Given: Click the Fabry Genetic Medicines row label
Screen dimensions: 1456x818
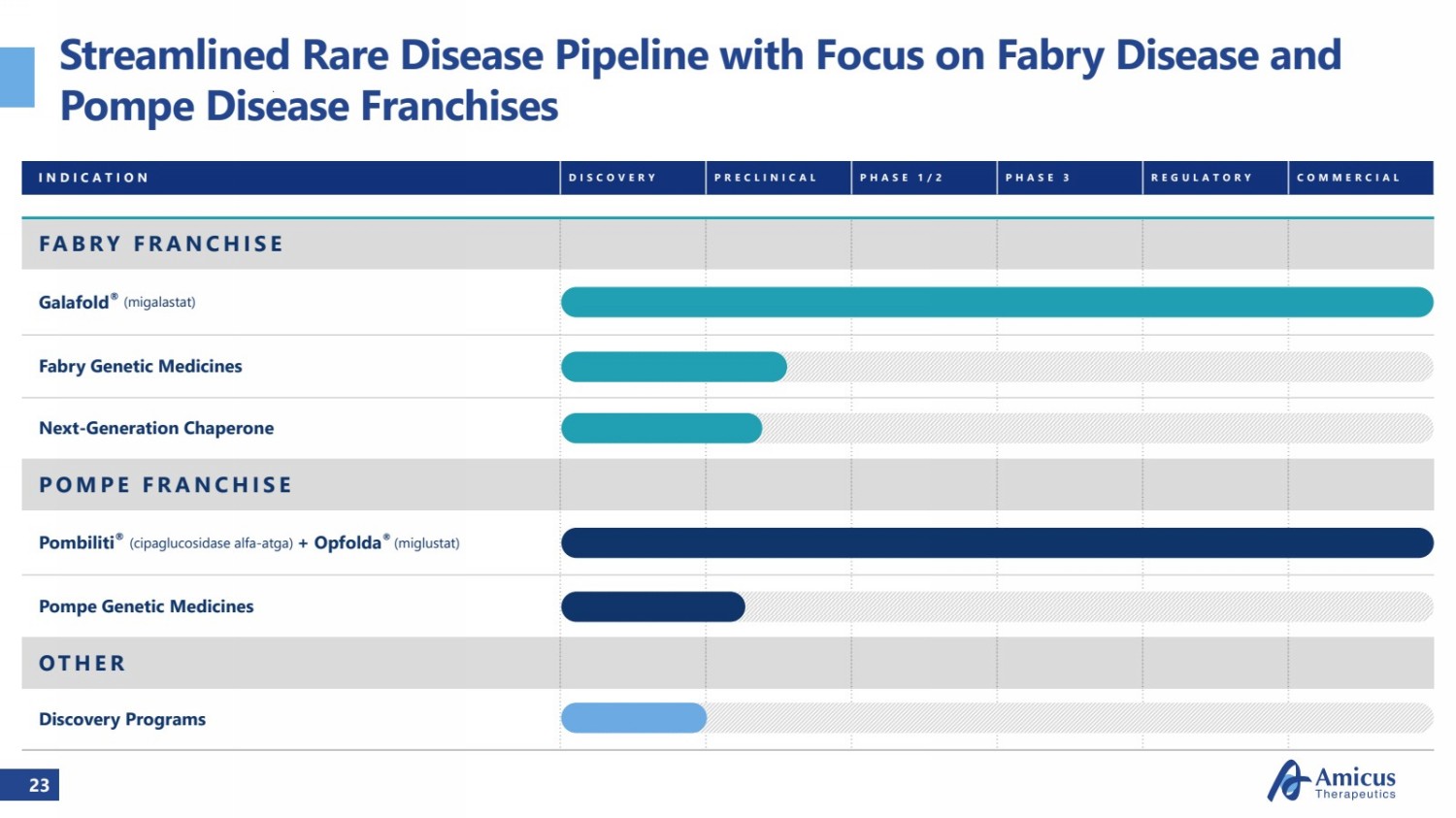Looking at the screenshot, I should (141, 366).
